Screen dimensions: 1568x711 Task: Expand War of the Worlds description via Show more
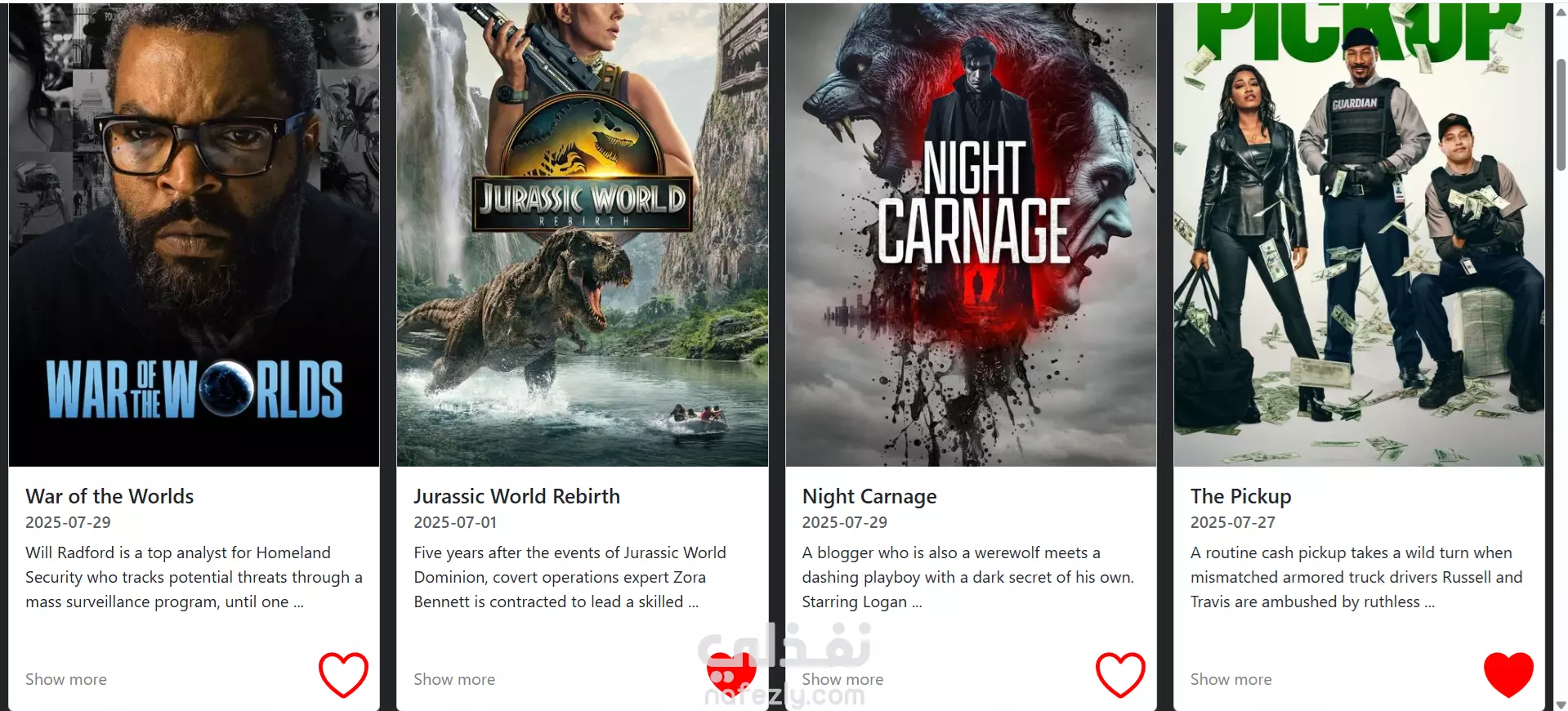(66, 679)
